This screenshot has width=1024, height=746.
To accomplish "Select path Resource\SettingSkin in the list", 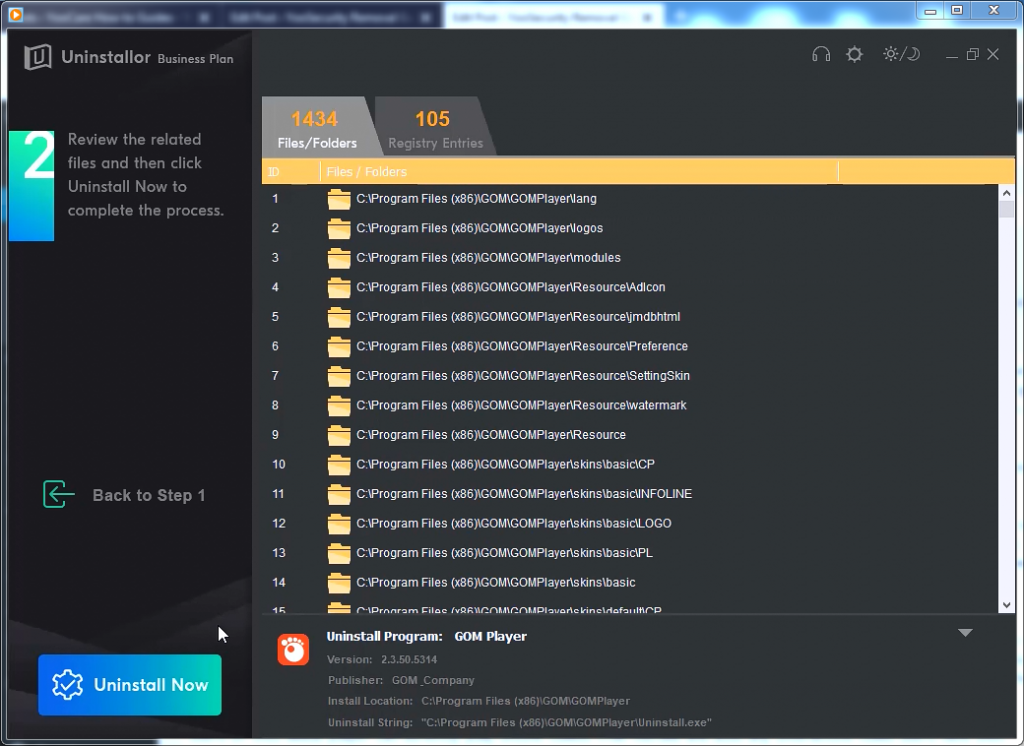I will [x=523, y=376].
